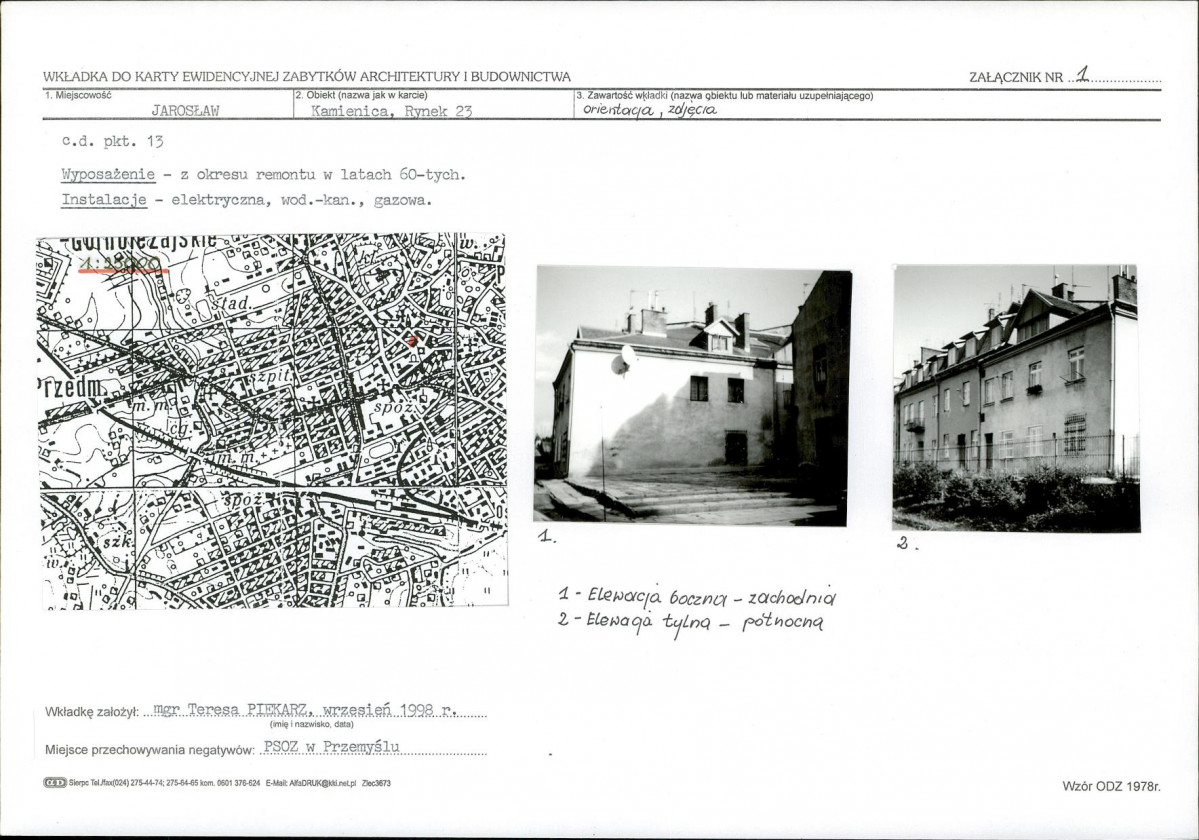Click the red location mark on map

[x=413, y=340]
